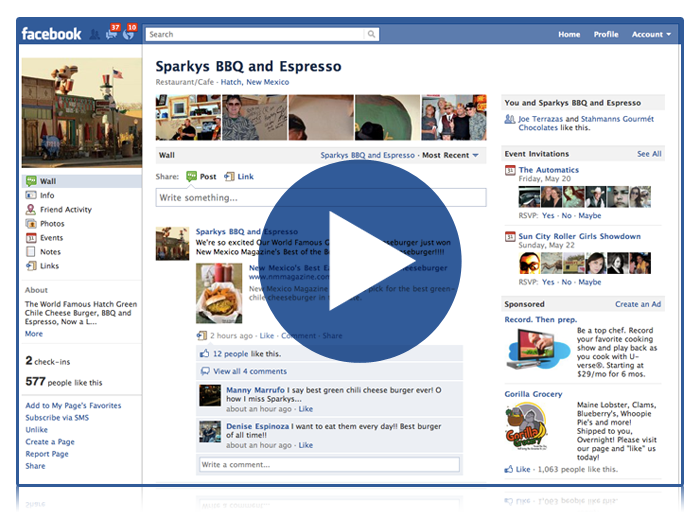Open the Record. Then prep. ad title

541,320
